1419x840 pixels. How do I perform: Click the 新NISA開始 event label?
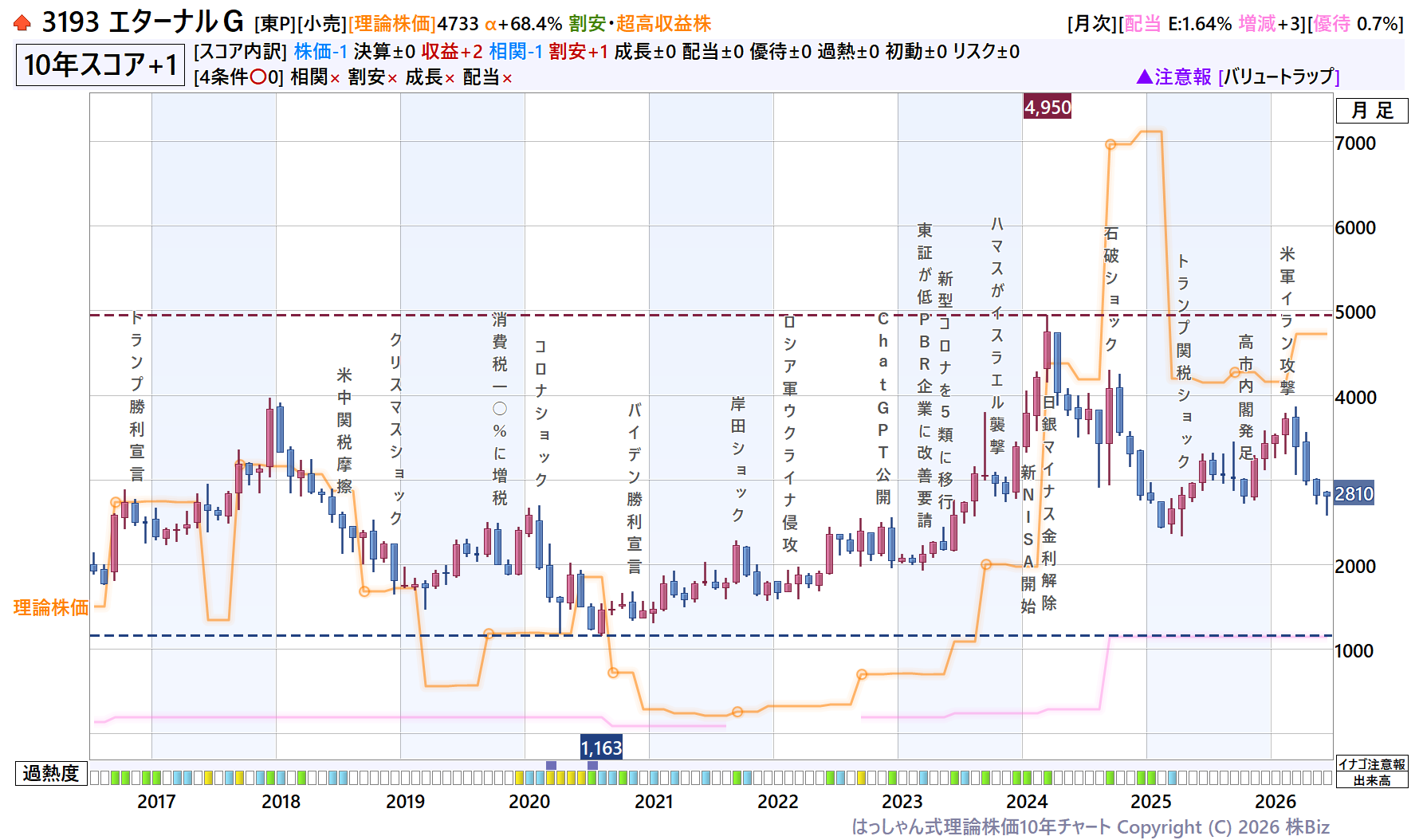pyautogui.click(x=1028, y=540)
